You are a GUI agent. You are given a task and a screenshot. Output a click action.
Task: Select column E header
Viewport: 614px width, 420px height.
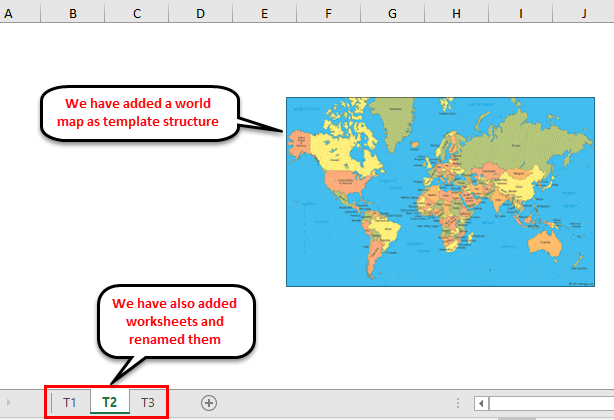pos(265,13)
